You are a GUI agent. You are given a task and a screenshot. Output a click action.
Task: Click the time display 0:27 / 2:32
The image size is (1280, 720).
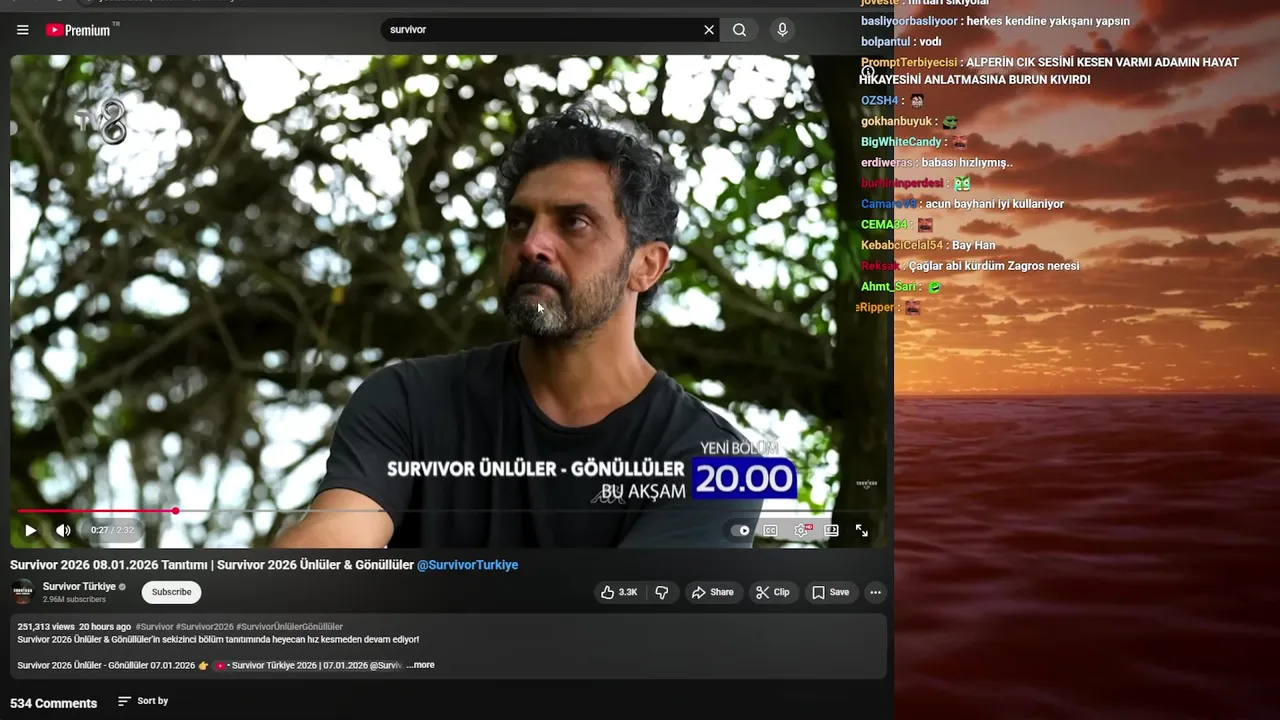pos(112,530)
